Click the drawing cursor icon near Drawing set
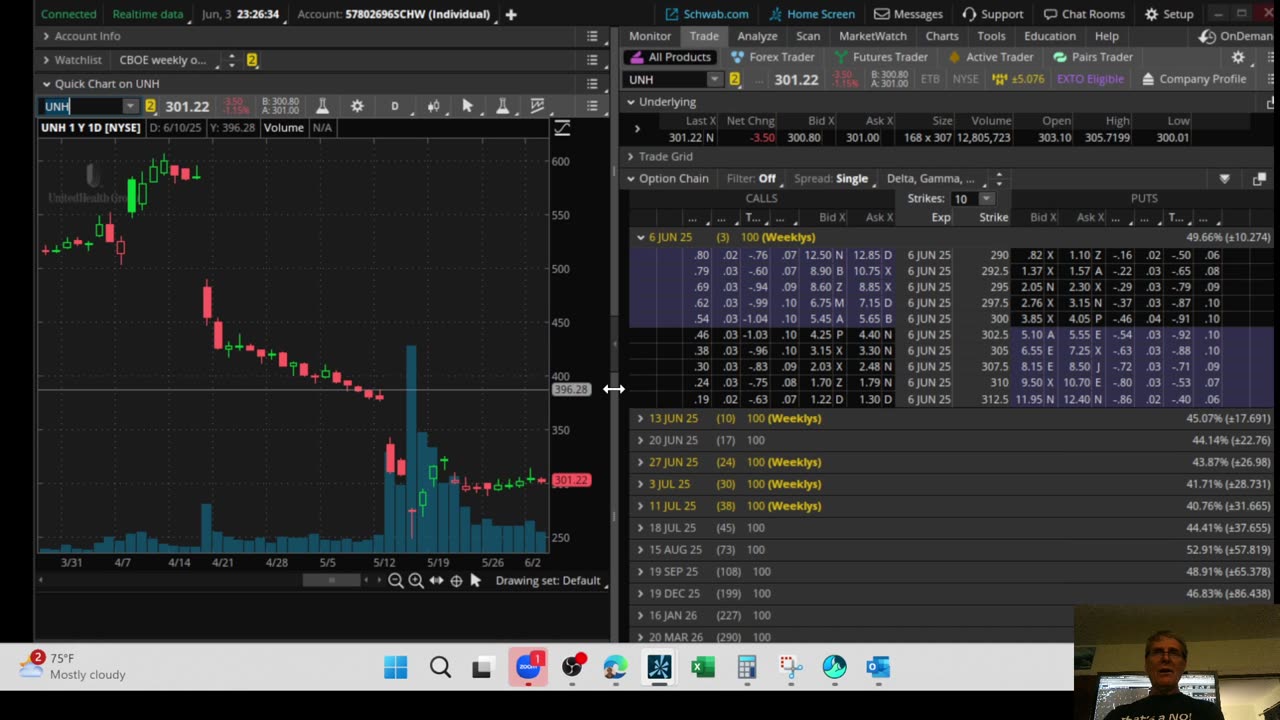Viewport: 1280px width, 720px height. (x=475, y=580)
